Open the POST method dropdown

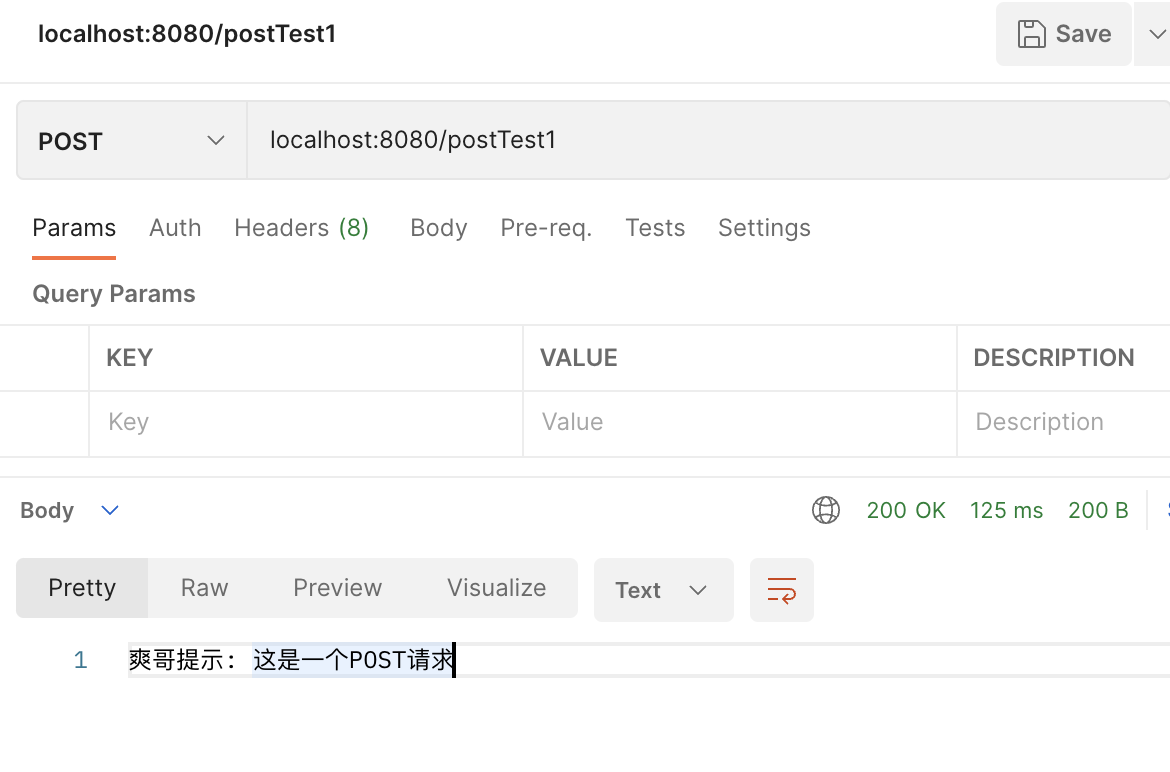(131, 141)
